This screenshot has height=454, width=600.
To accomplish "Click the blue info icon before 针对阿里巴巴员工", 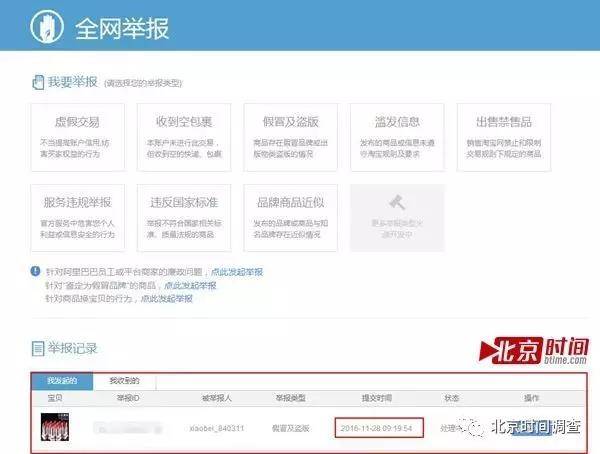I will coord(35,271).
